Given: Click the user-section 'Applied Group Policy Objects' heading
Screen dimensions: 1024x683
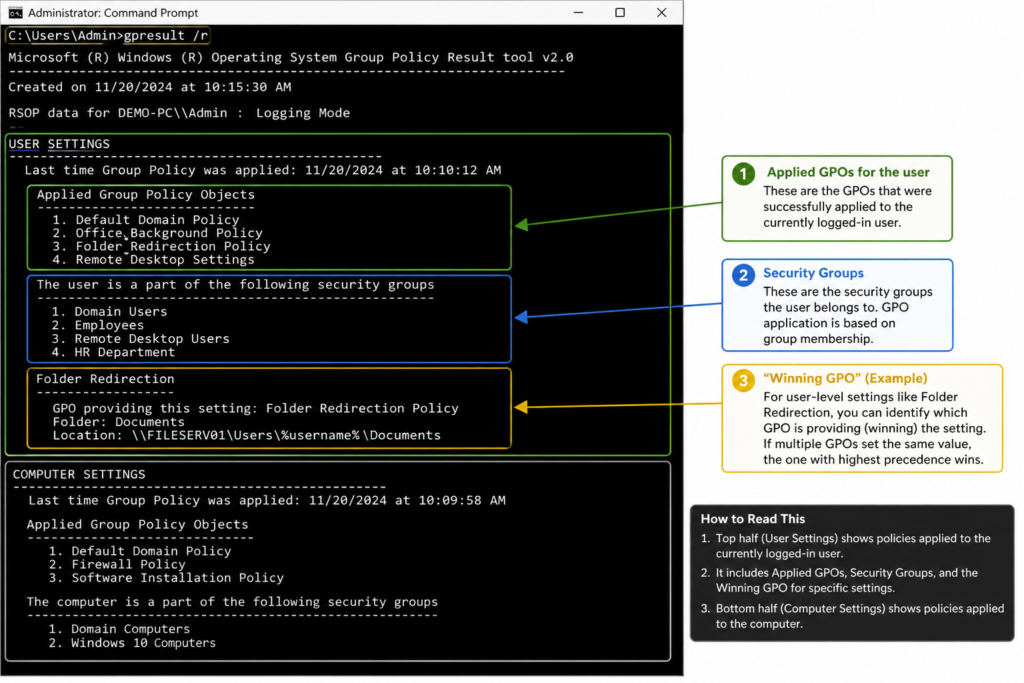Looking at the screenshot, I should 146,195.
